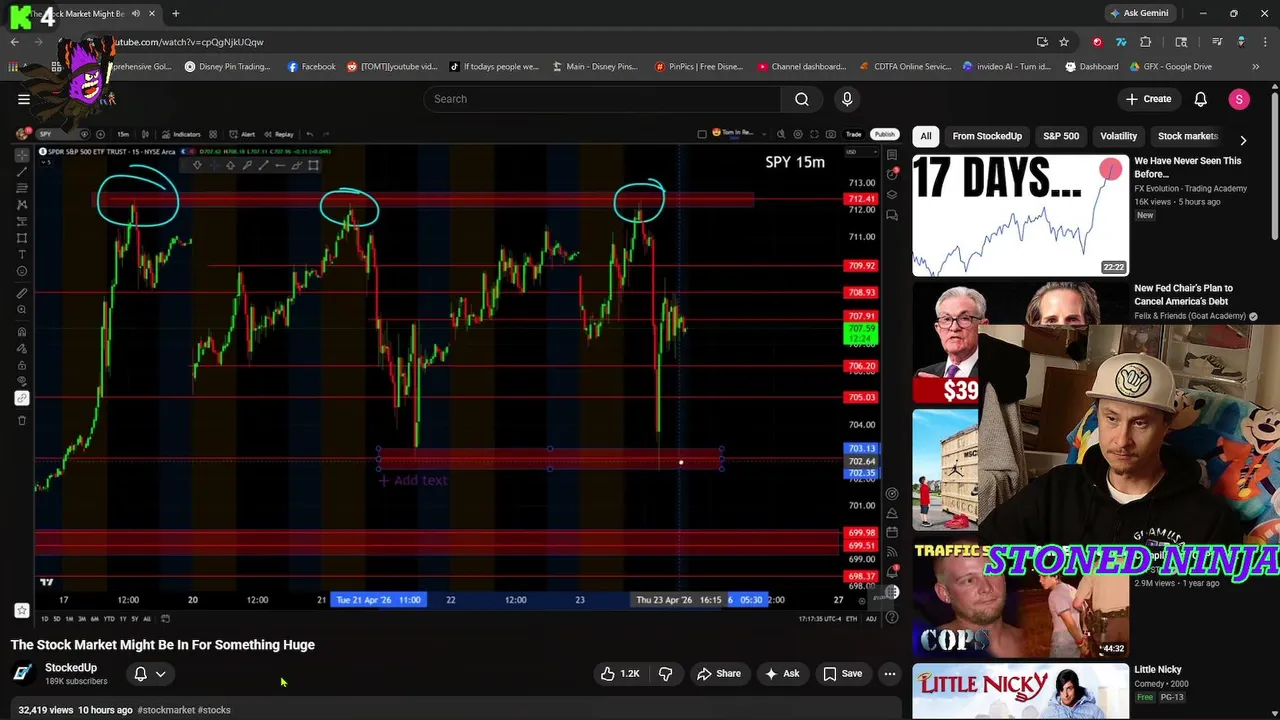Click the YouTube page vertical scrollbar
The image size is (1280, 720).
click(x=1274, y=165)
